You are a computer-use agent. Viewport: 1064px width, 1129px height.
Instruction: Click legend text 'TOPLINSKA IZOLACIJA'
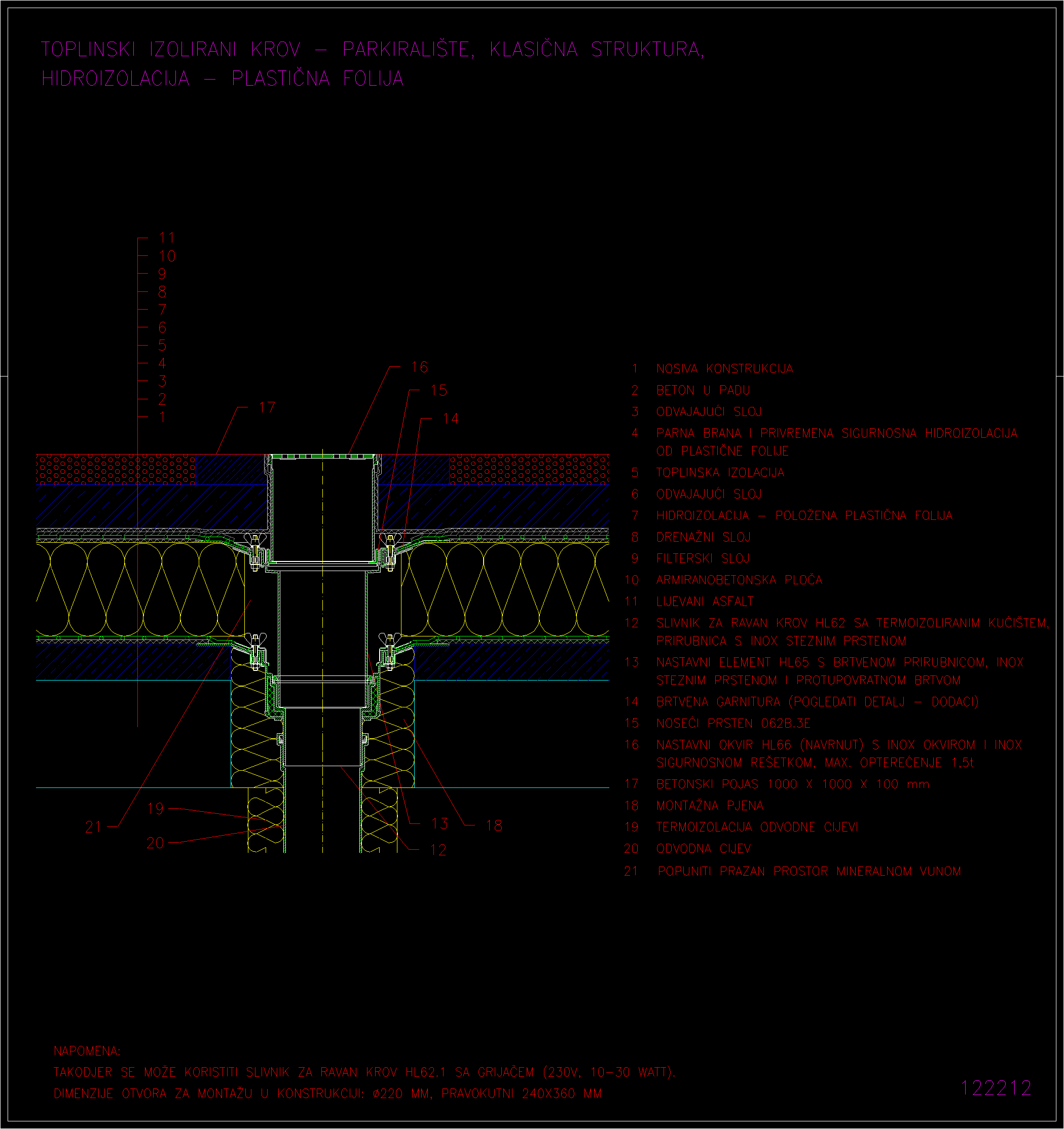coord(720,472)
